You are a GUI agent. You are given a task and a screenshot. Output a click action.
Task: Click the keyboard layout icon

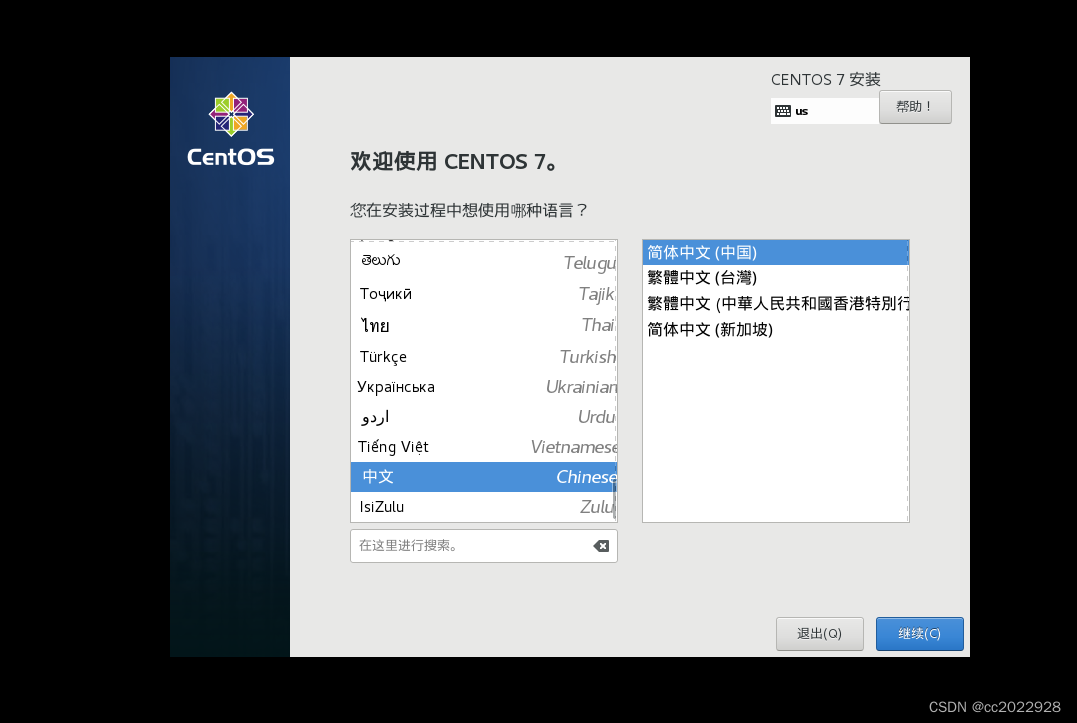[782, 111]
